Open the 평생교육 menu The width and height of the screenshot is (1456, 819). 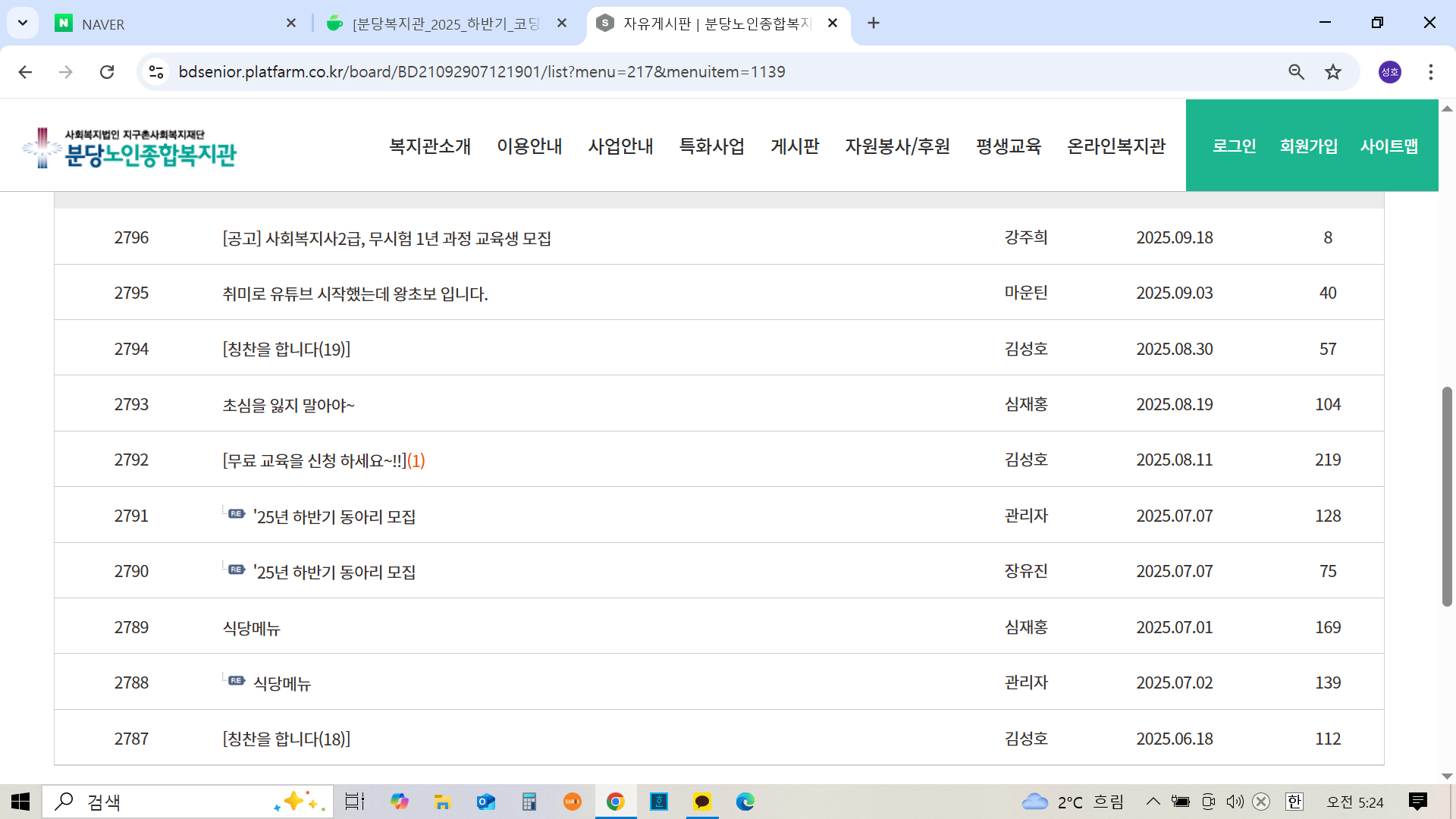click(1008, 146)
